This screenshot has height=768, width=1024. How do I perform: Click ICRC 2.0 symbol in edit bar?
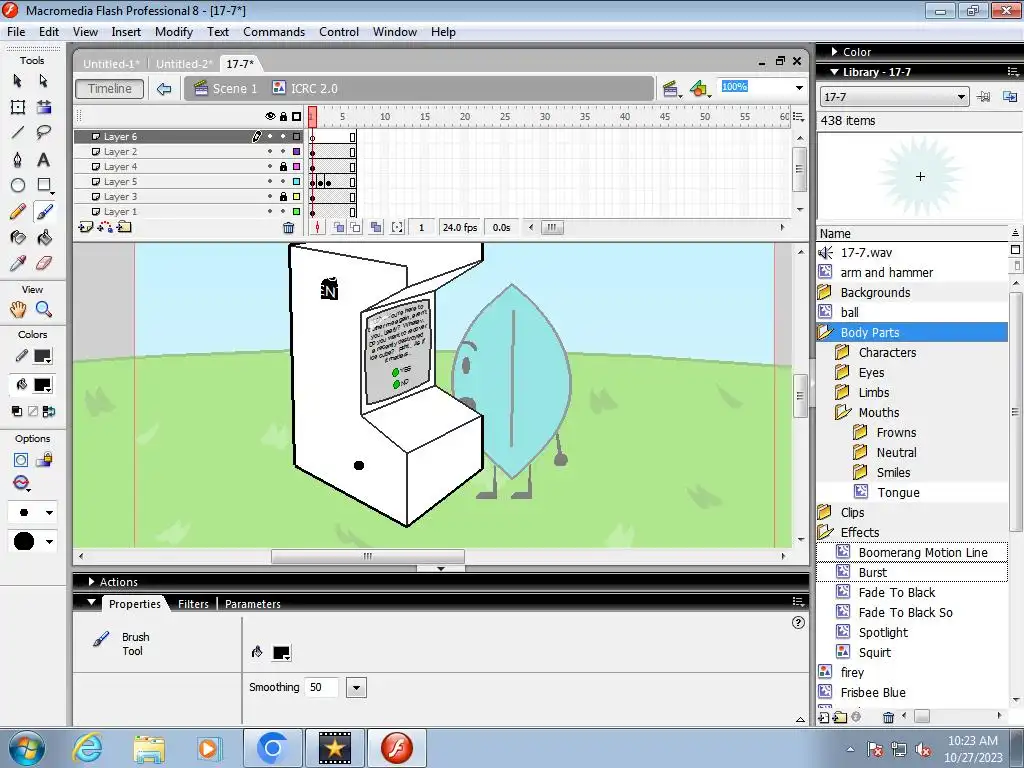pos(305,88)
